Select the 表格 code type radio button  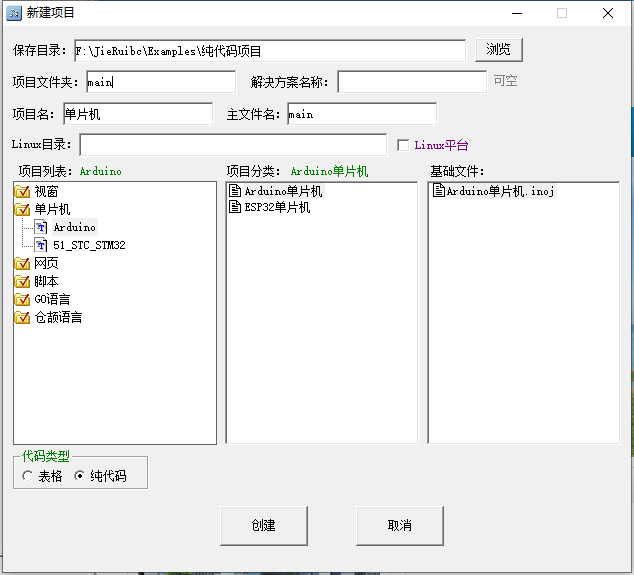click(28, 476)
